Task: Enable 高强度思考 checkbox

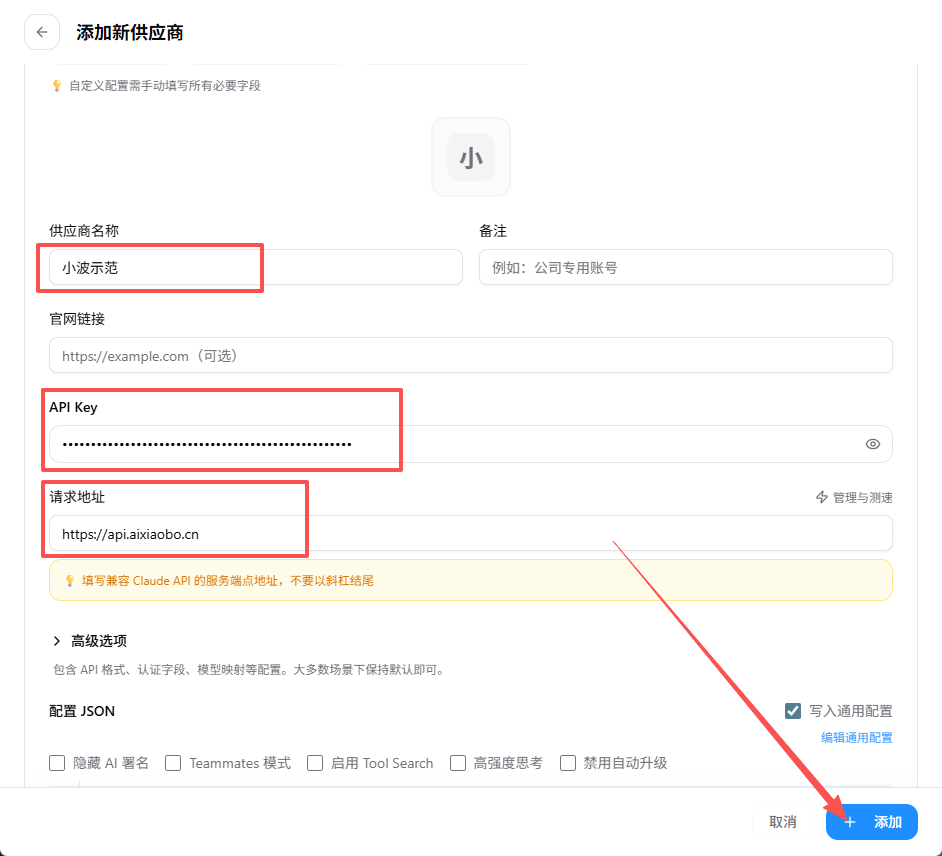Action: 458,763
